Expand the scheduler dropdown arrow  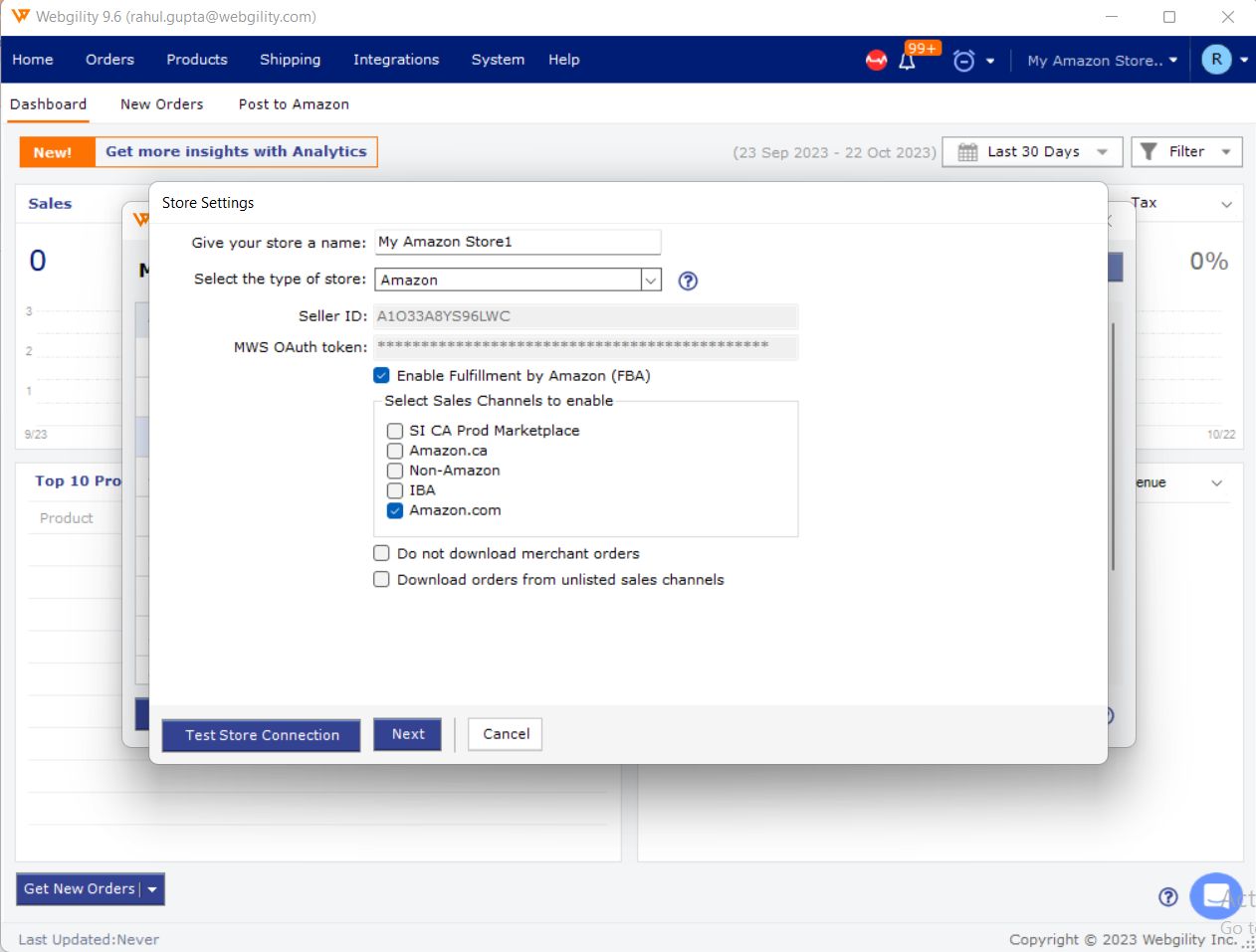pos(990,61)
